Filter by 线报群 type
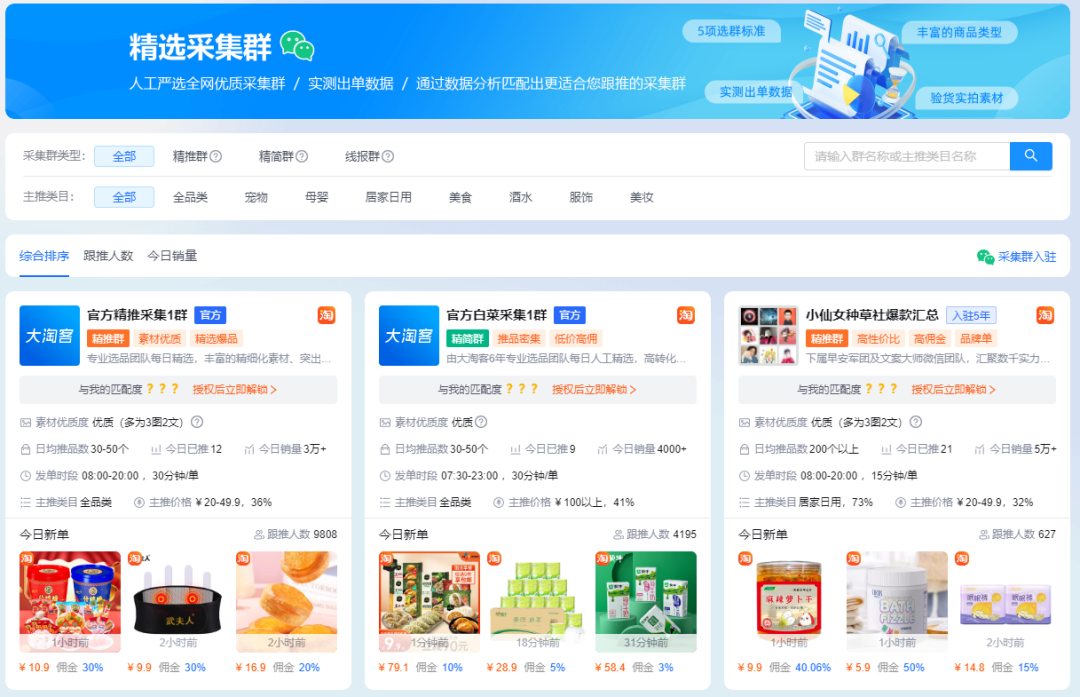 tap(362, 156)
